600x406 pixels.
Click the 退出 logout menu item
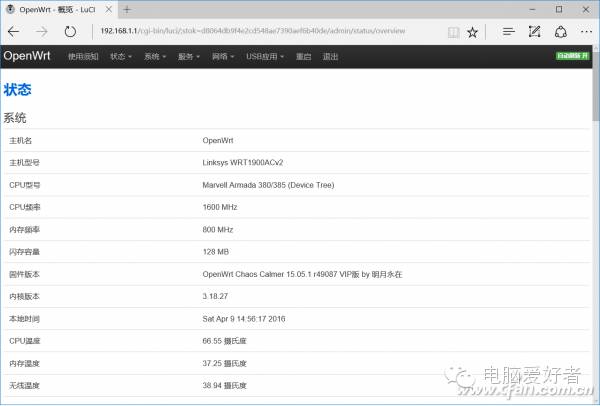(330, 57)
